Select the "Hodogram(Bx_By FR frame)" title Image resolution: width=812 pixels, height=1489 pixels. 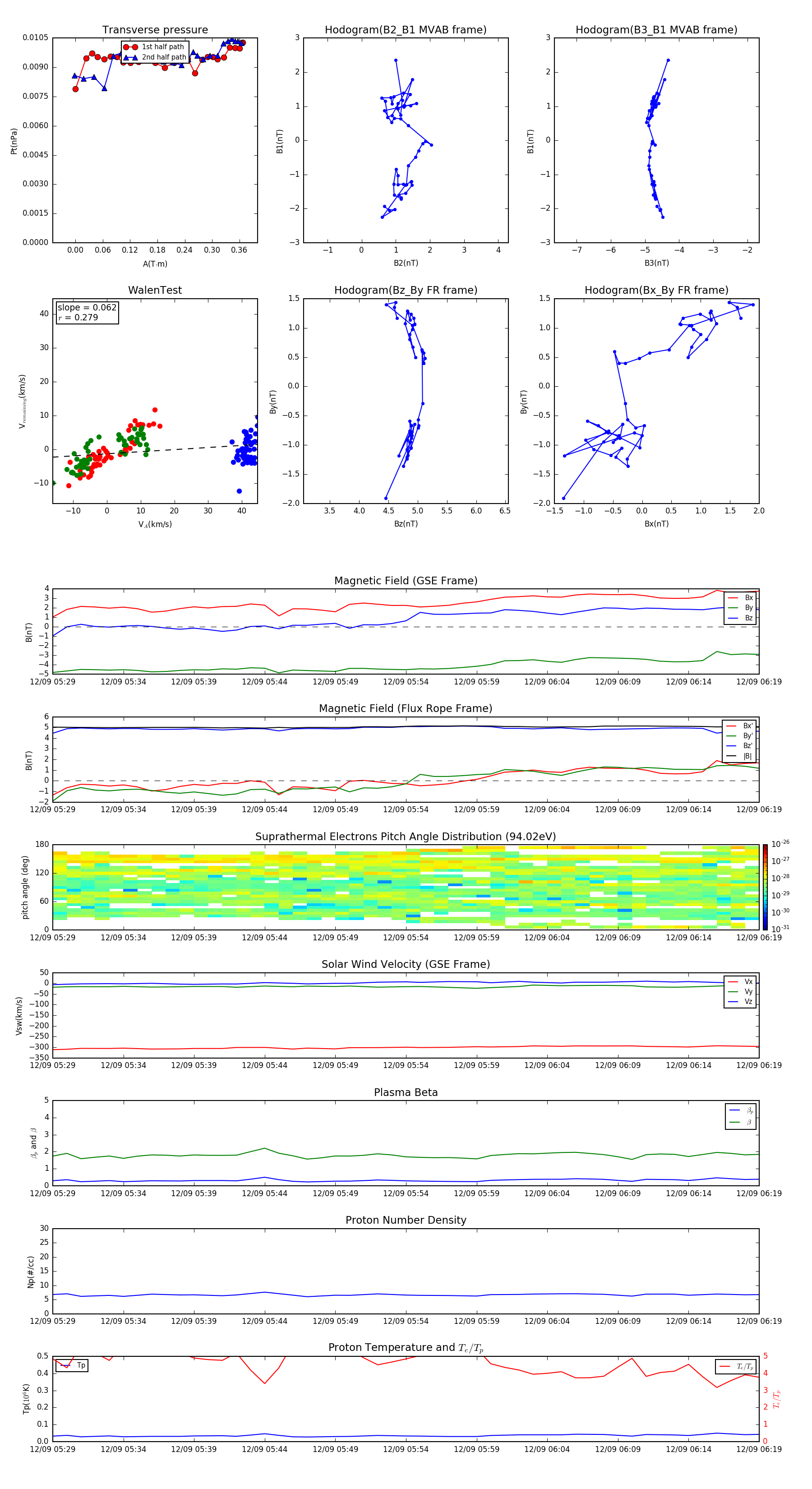(x=656, y=290)
